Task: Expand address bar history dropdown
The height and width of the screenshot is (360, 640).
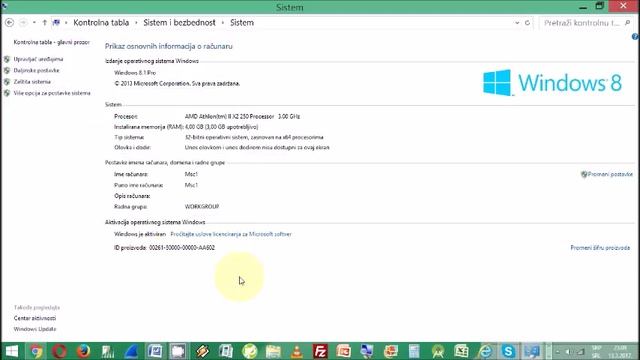Action: coord(517,23)
